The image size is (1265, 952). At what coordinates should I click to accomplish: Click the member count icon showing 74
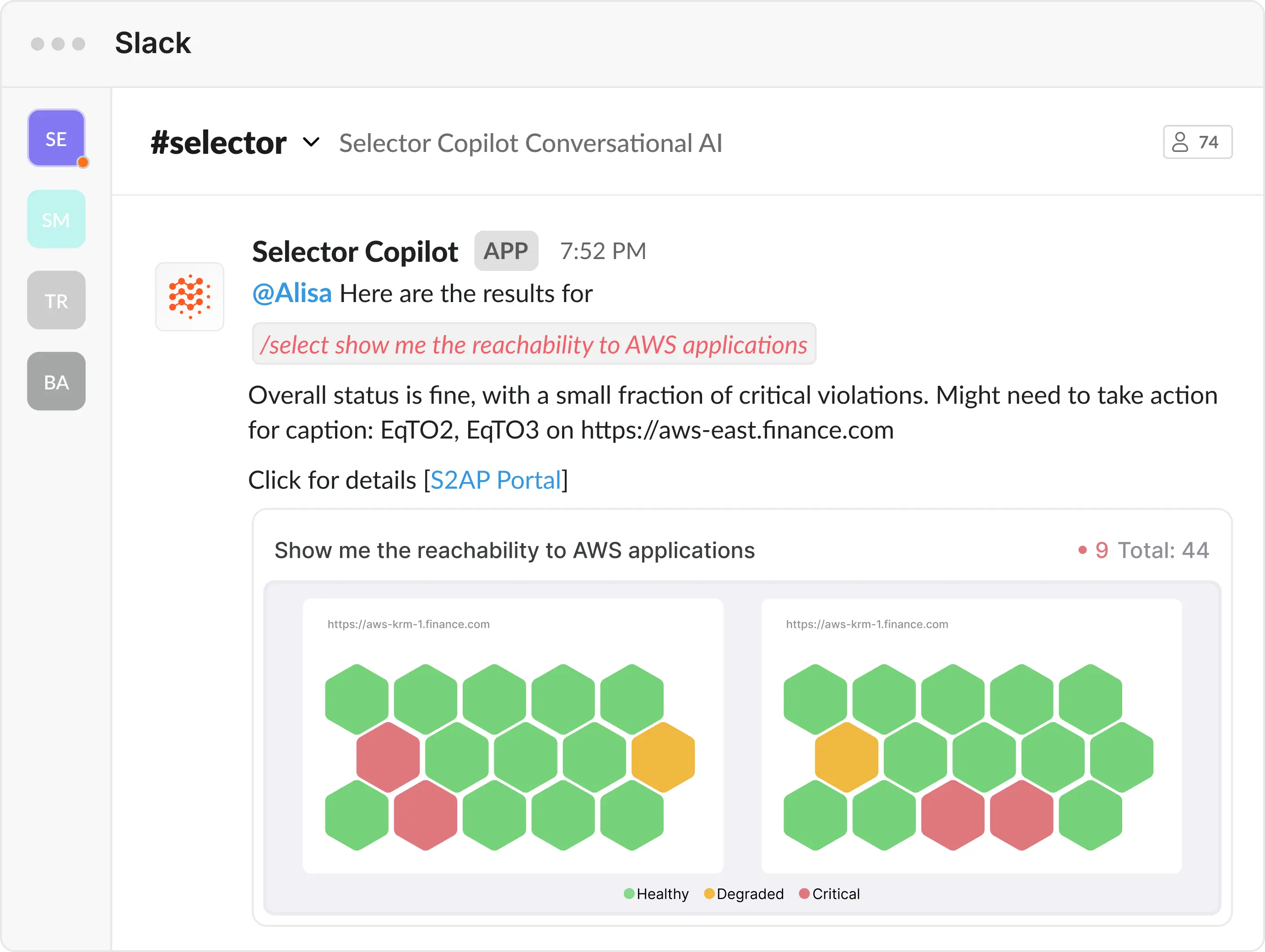pyautogui.click(x=1198, y=142)
